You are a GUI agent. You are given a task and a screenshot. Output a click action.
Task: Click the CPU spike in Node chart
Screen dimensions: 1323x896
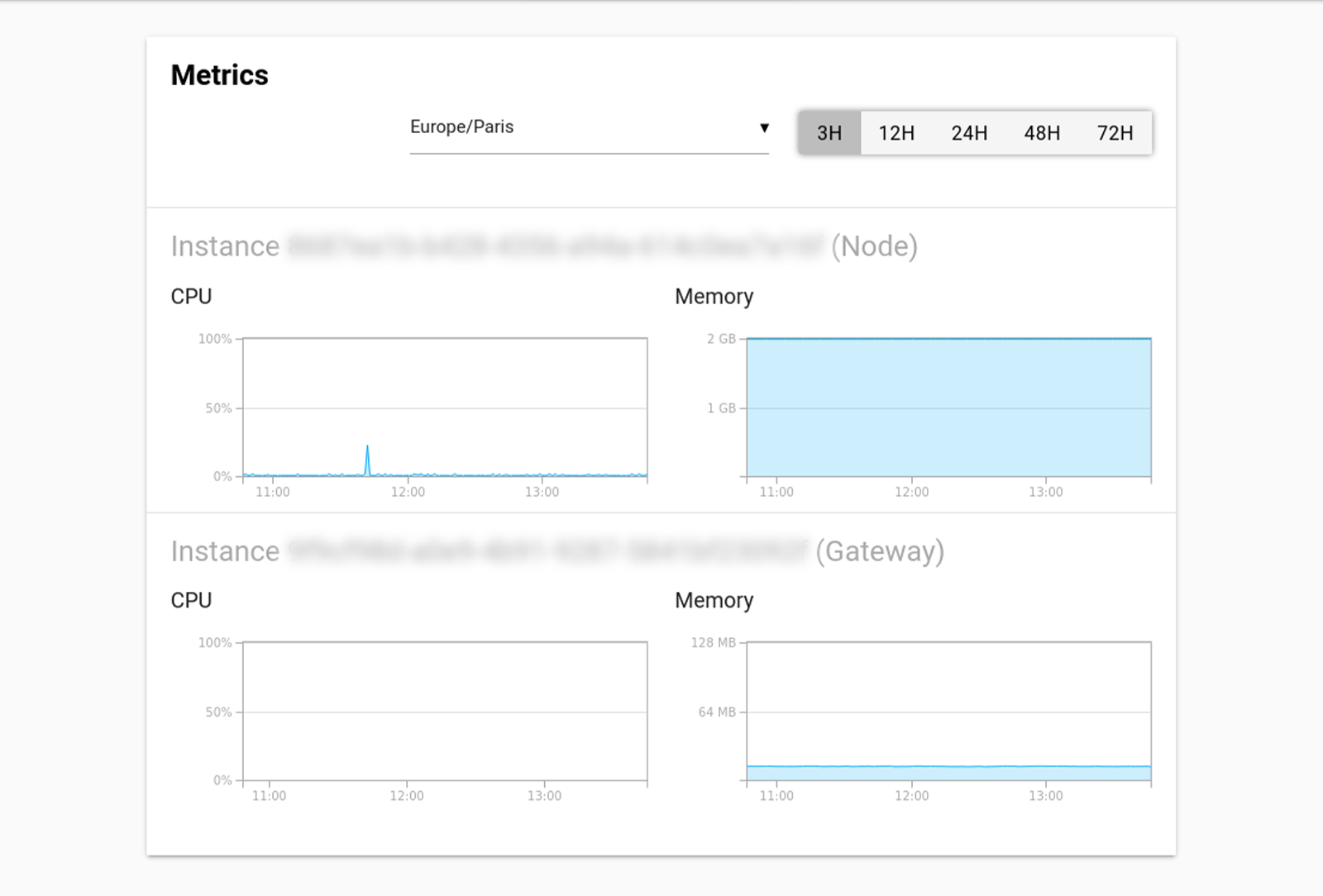coord(367,459)
